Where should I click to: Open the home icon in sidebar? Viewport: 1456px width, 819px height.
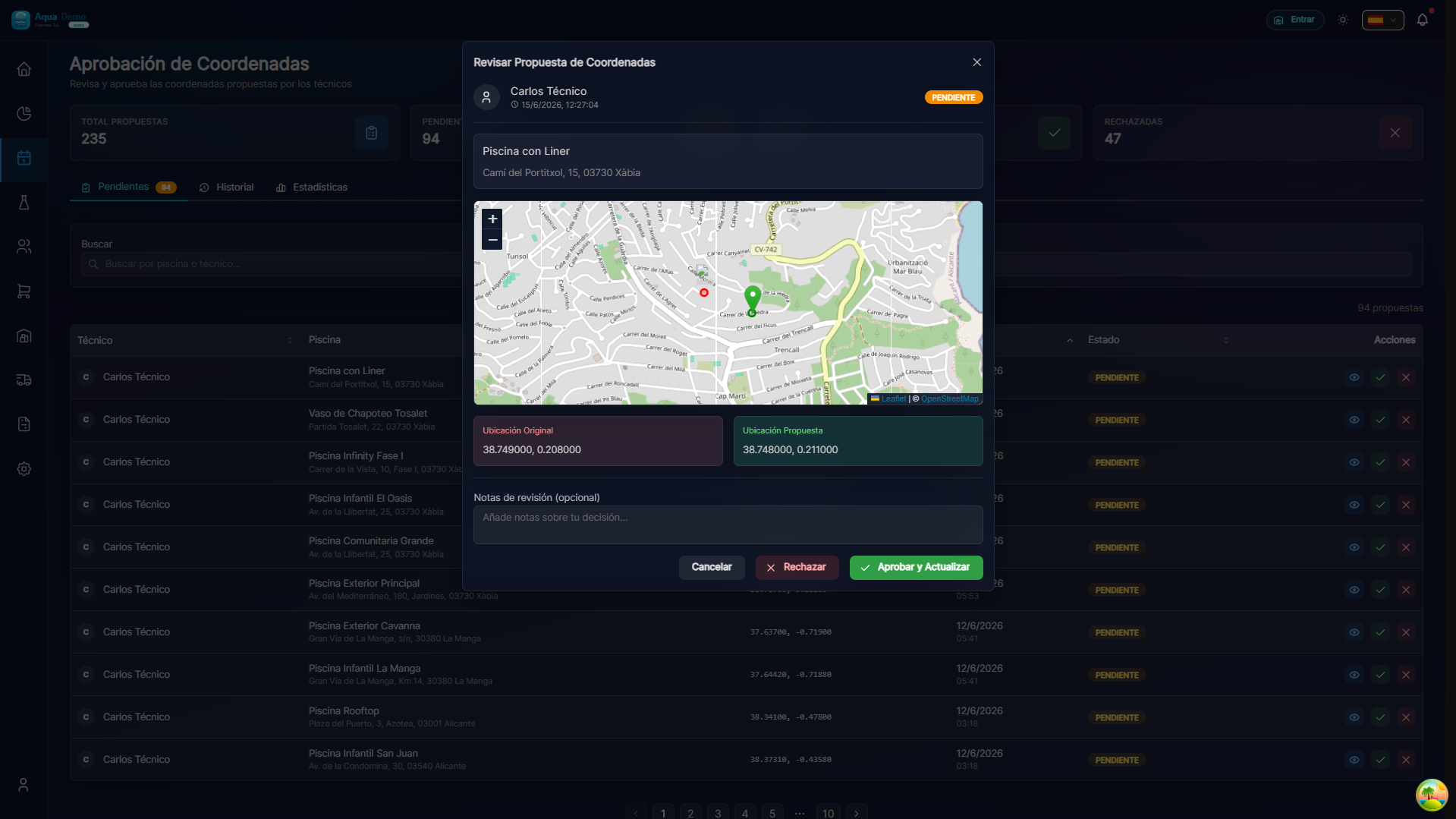click(x=24, y=69)
